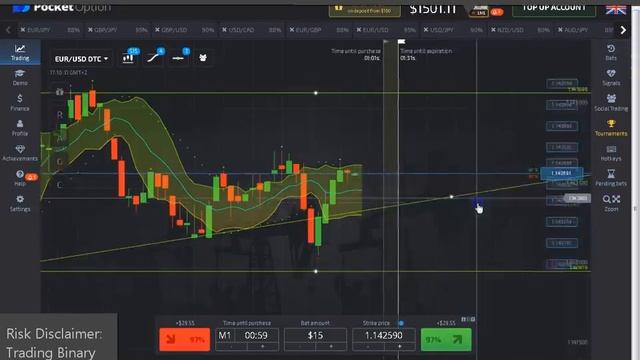Open the drawings tool icon
The image size is (640, 360).
click(178, 58)
